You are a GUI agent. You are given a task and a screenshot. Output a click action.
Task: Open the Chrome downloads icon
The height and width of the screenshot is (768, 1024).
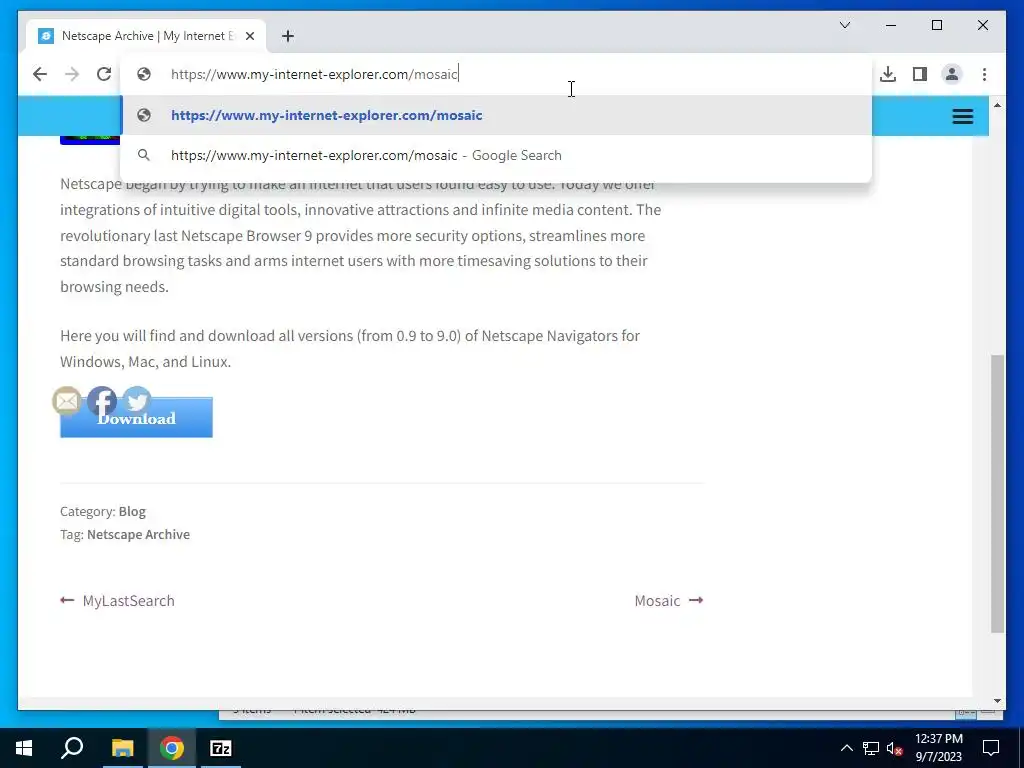[x=888, y=74]
